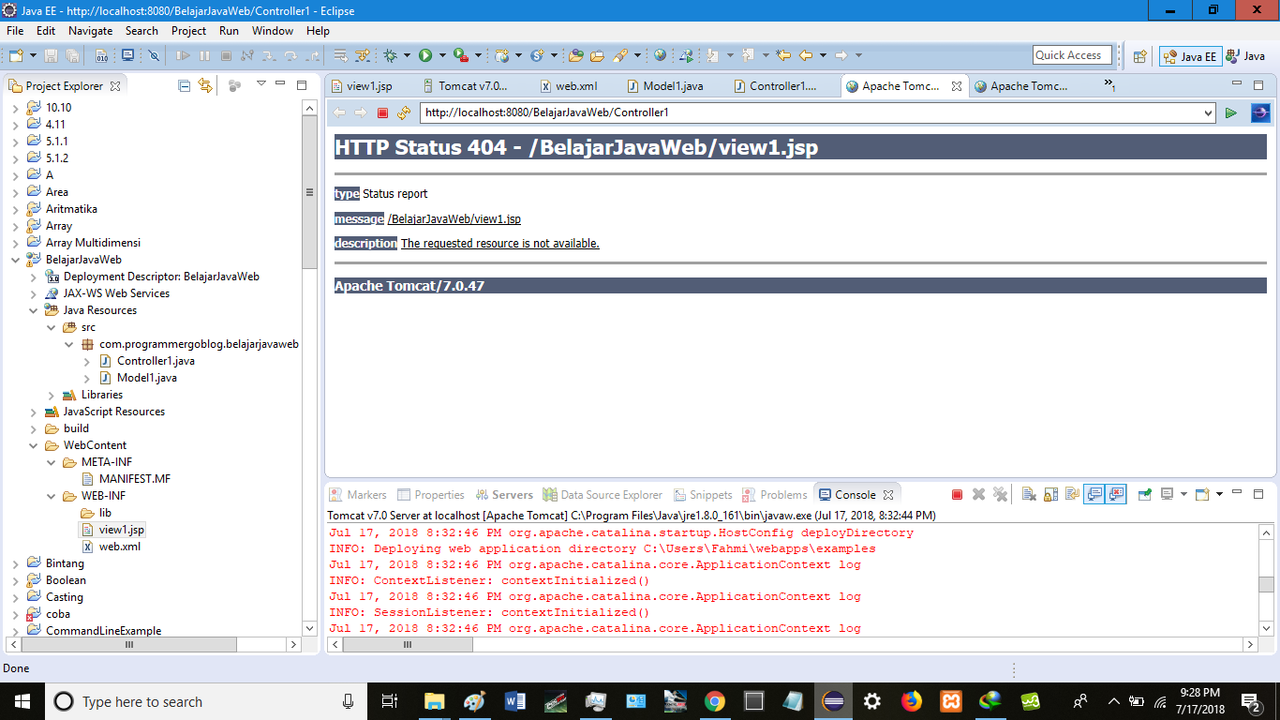Refresh the internal browser page
Viewport: 1280px width, 720px height.
pyautogui.click(x=404, y=113)
